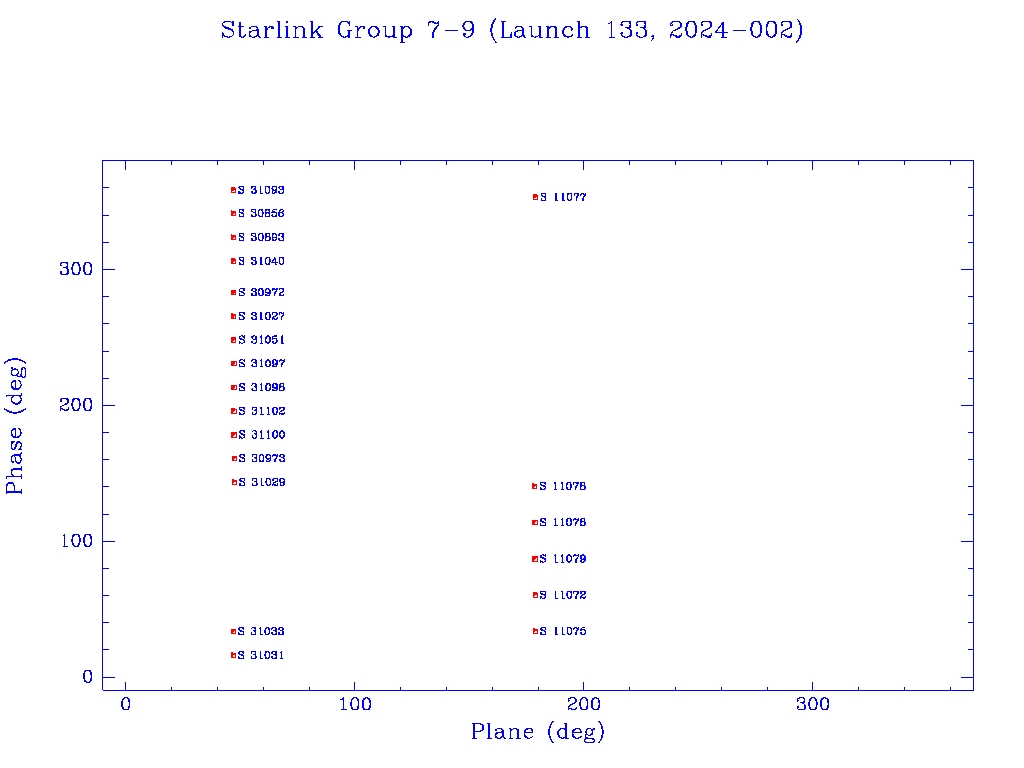Select the 'S 31102' satellite label

pos(262,411)
